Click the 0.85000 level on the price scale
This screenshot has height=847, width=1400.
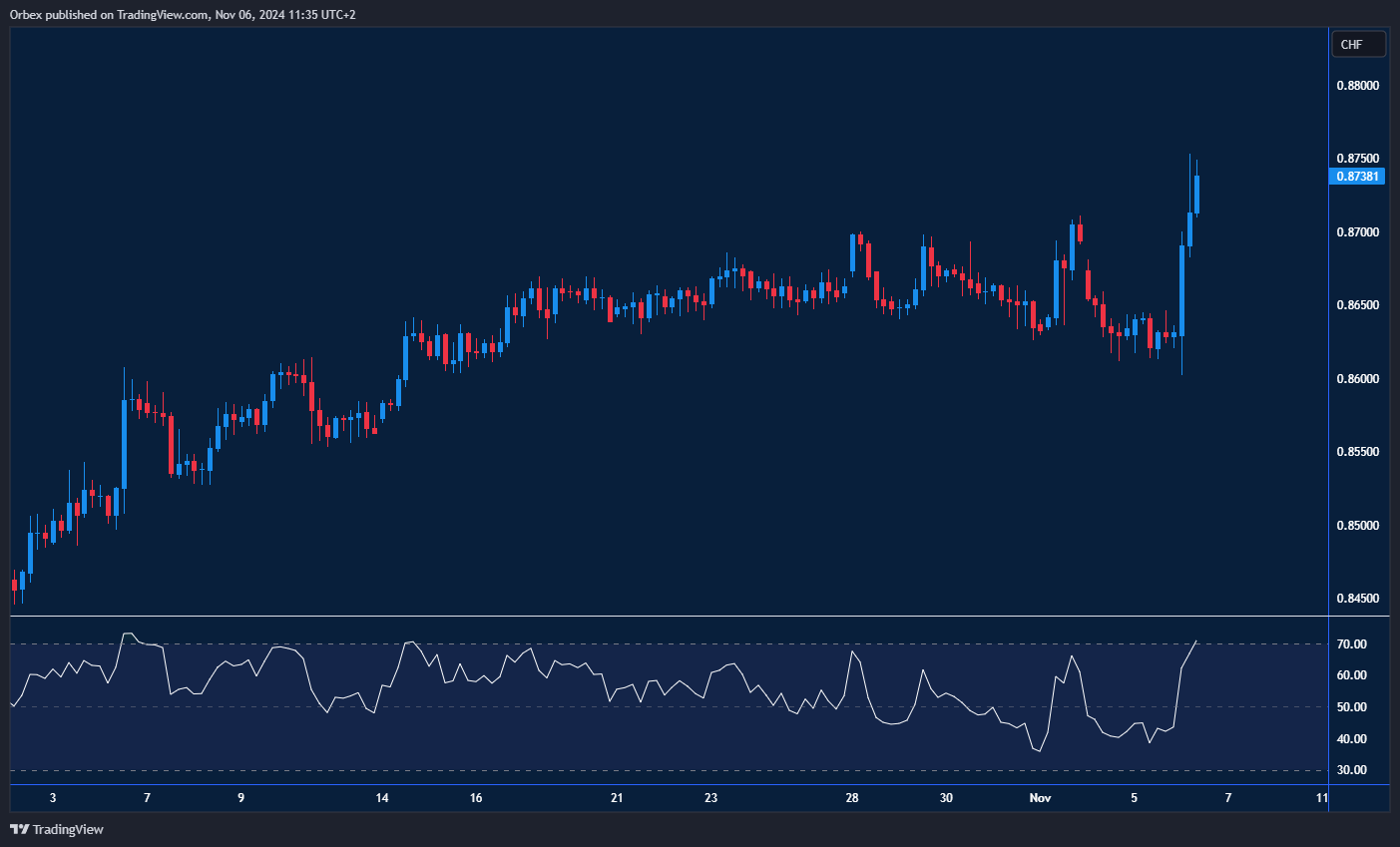point(1357,526)
